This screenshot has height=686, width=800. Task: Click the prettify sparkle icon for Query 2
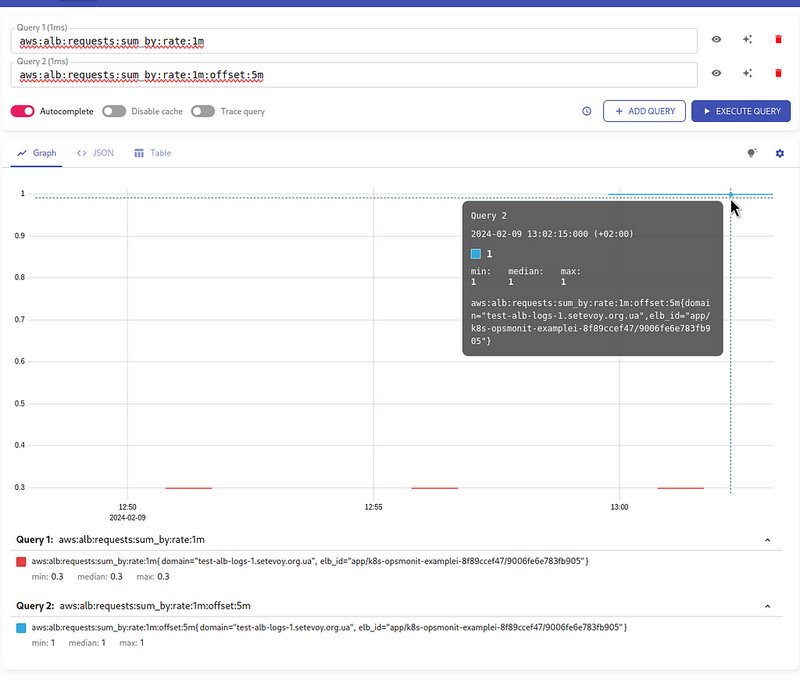[747, 74]
